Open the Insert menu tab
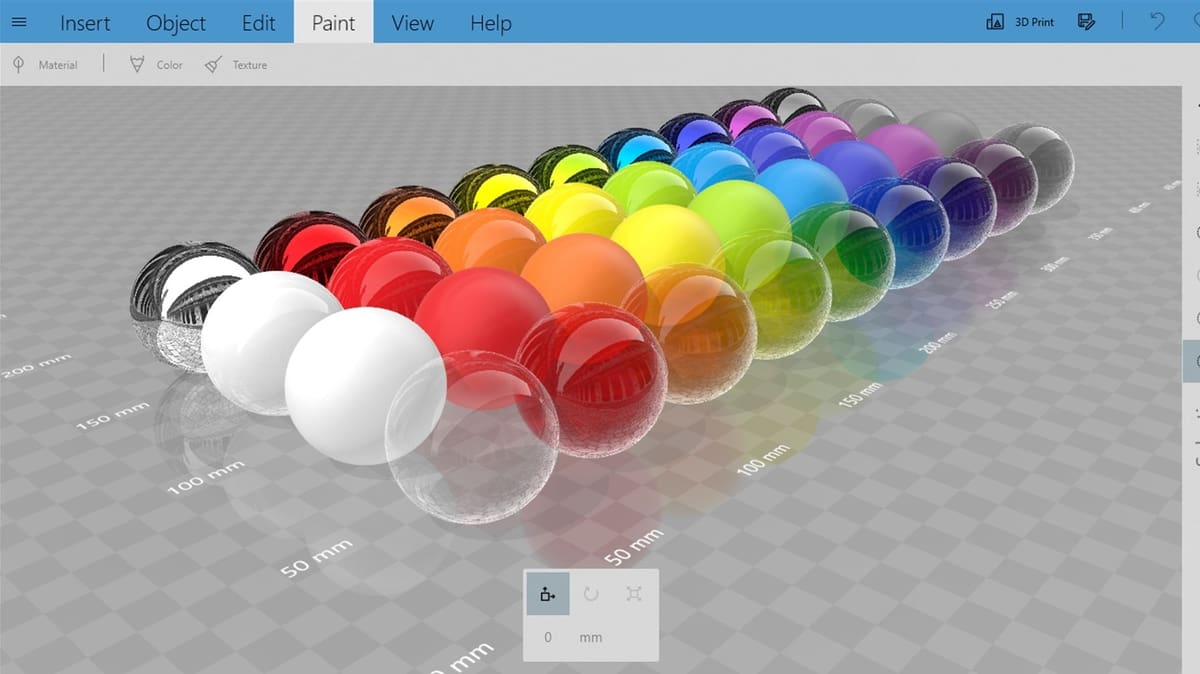 [x=85, y=23]
